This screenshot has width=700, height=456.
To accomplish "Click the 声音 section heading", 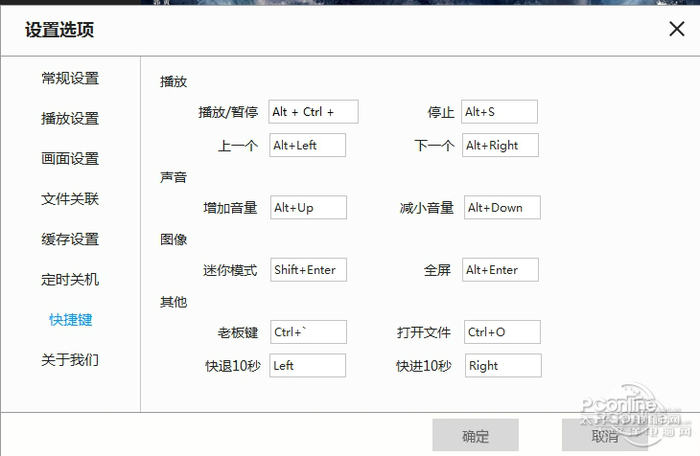I will click(174, 177).
